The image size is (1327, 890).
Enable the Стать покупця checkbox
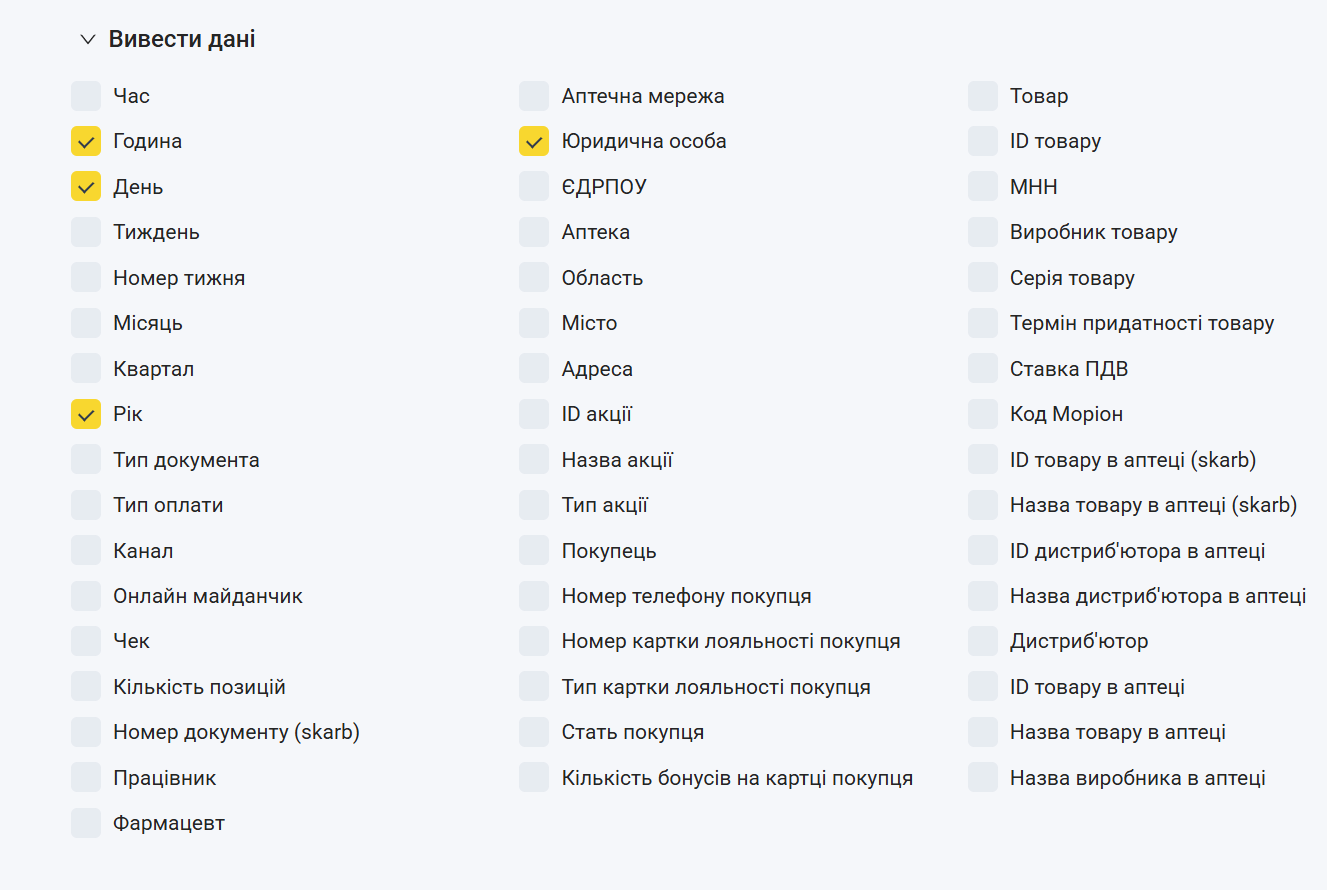[x=534, y=732]
